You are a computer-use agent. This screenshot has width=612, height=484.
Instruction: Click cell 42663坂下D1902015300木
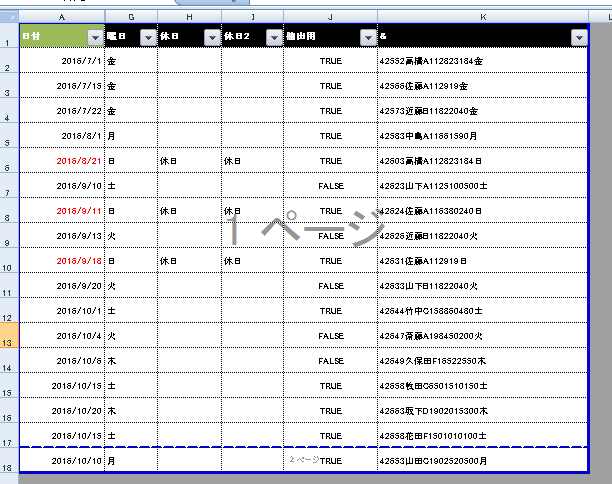point(483,410)
